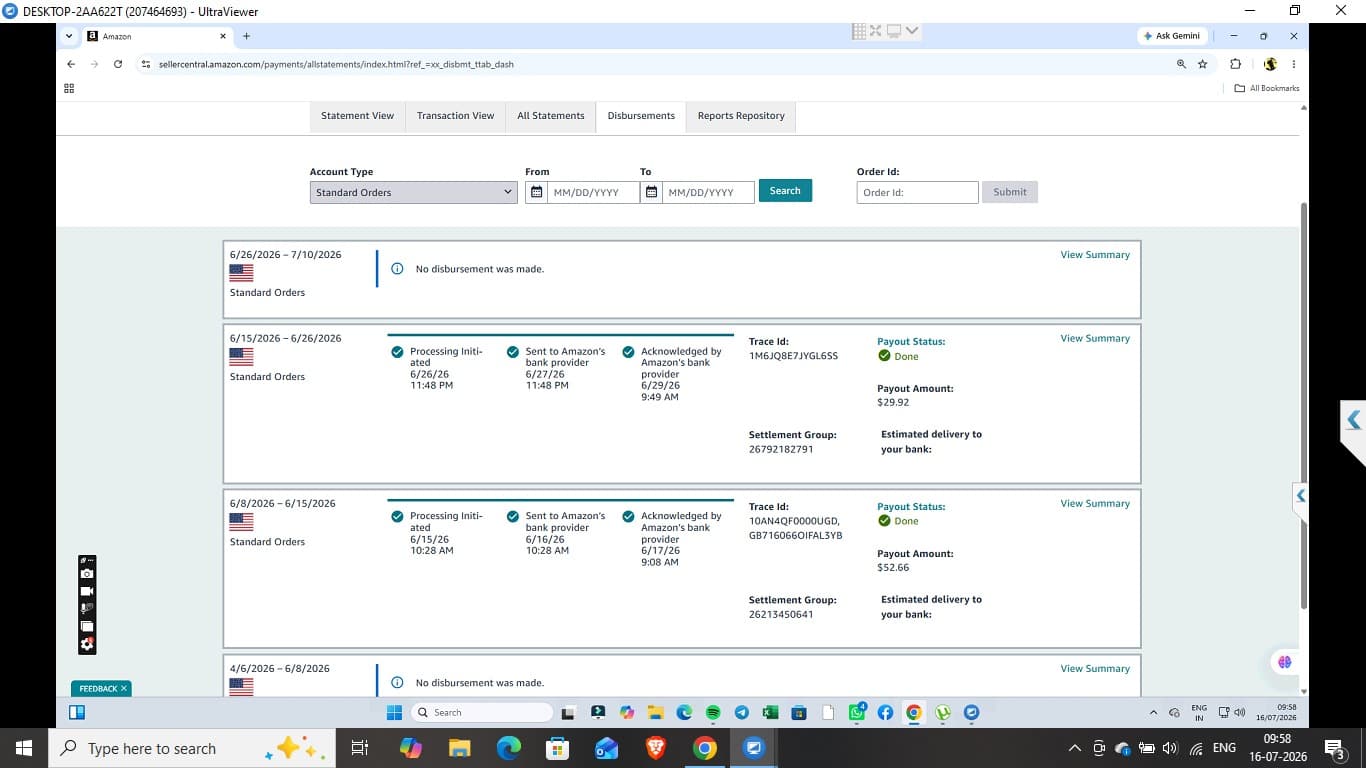1366x768 pixels.
Task: Click info icon for 6/26/2026 no disbursement
Action: tap(397, 269)
